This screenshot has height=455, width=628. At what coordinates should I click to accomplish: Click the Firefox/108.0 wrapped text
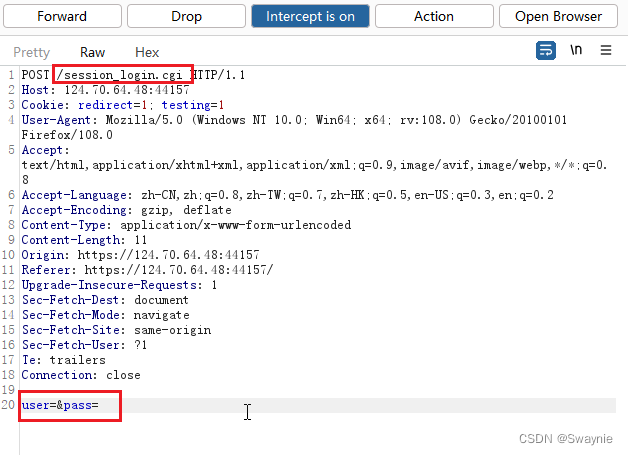click(x=67, y=135)
